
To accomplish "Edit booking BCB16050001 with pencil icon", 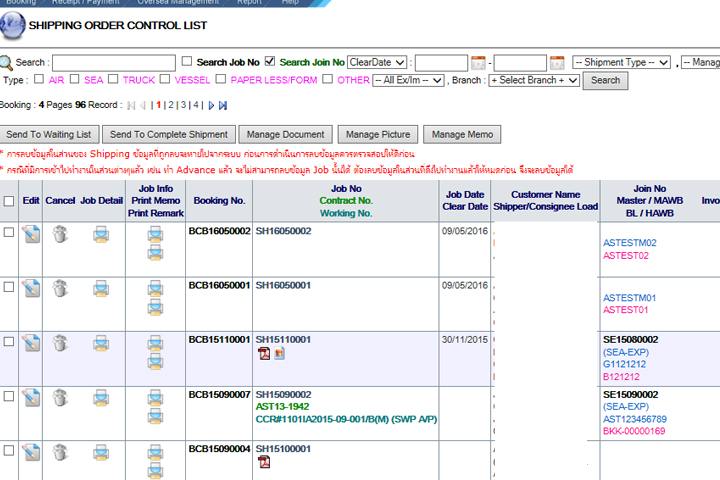I will pyautogui.click(x=31, y=288).
